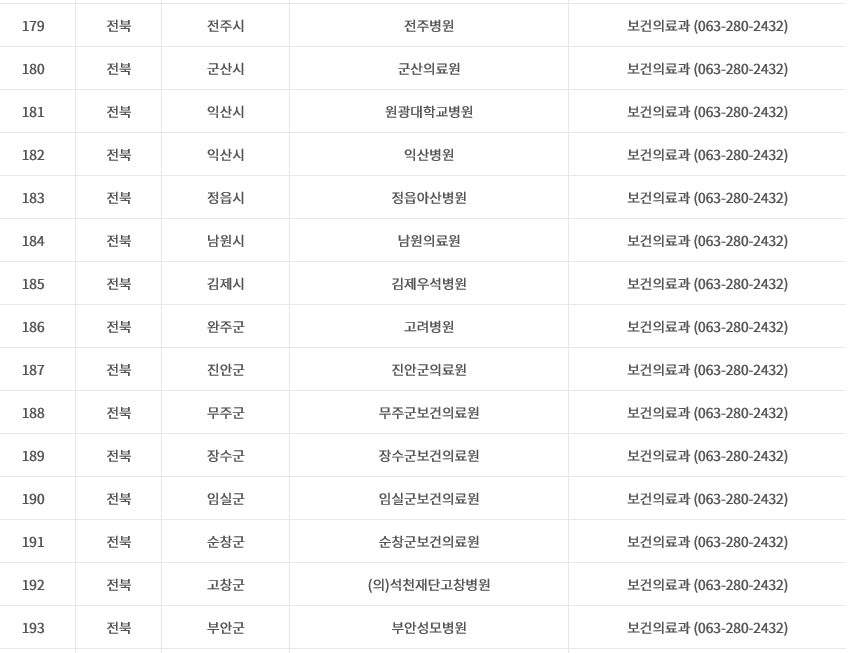The image size is (849, 653).
Task: Click 원광대학교병원 in row 181
Action: (x=429, y=112)
